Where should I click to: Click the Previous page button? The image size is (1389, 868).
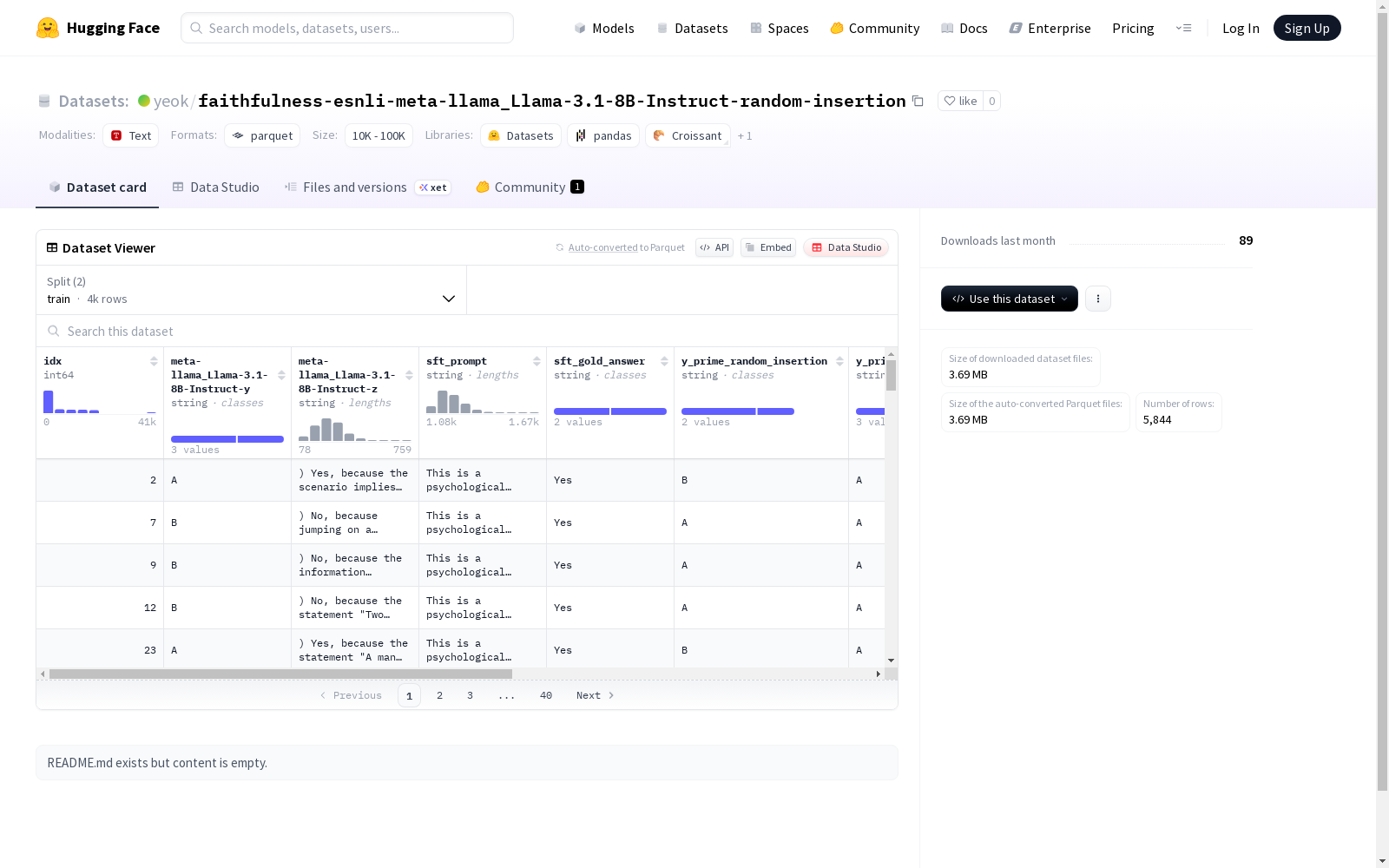coord(351,695)
